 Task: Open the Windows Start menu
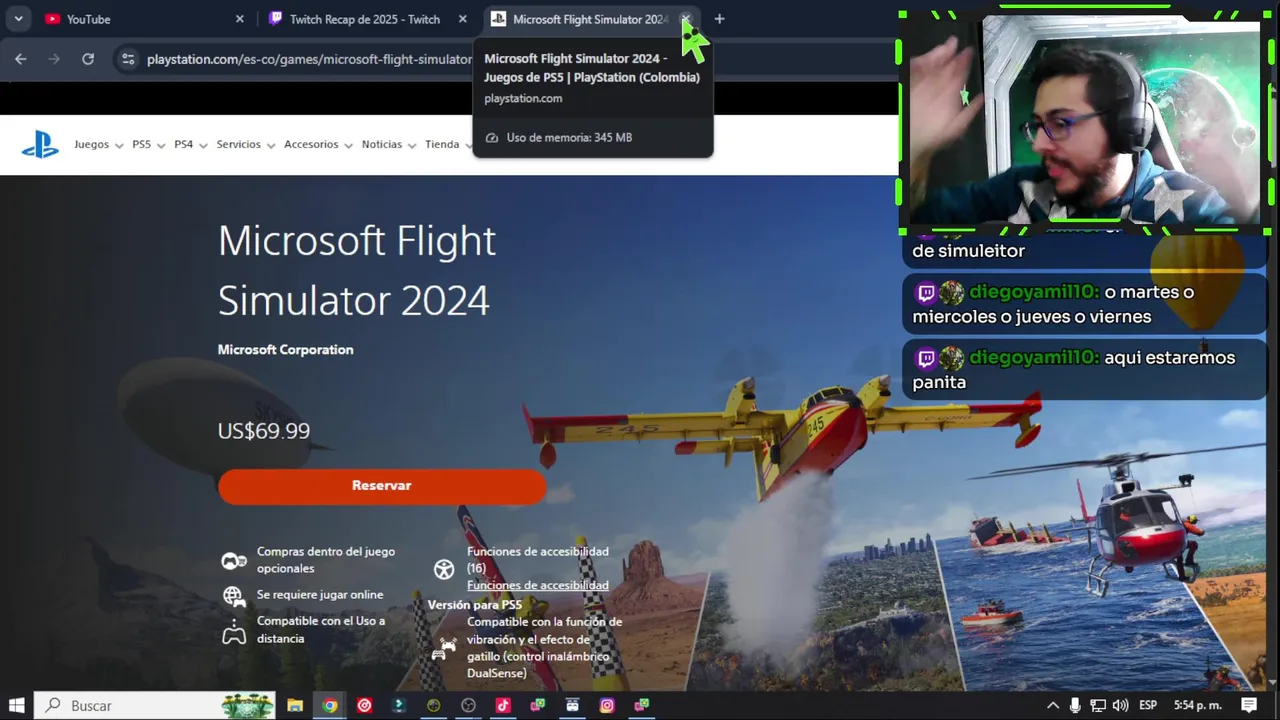16,705
